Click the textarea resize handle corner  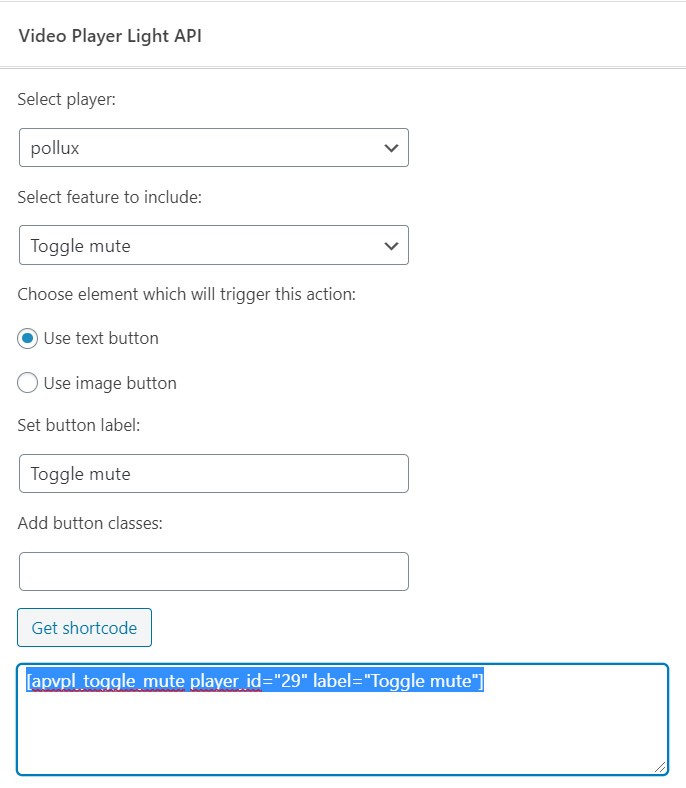click(x=661, y=766)
